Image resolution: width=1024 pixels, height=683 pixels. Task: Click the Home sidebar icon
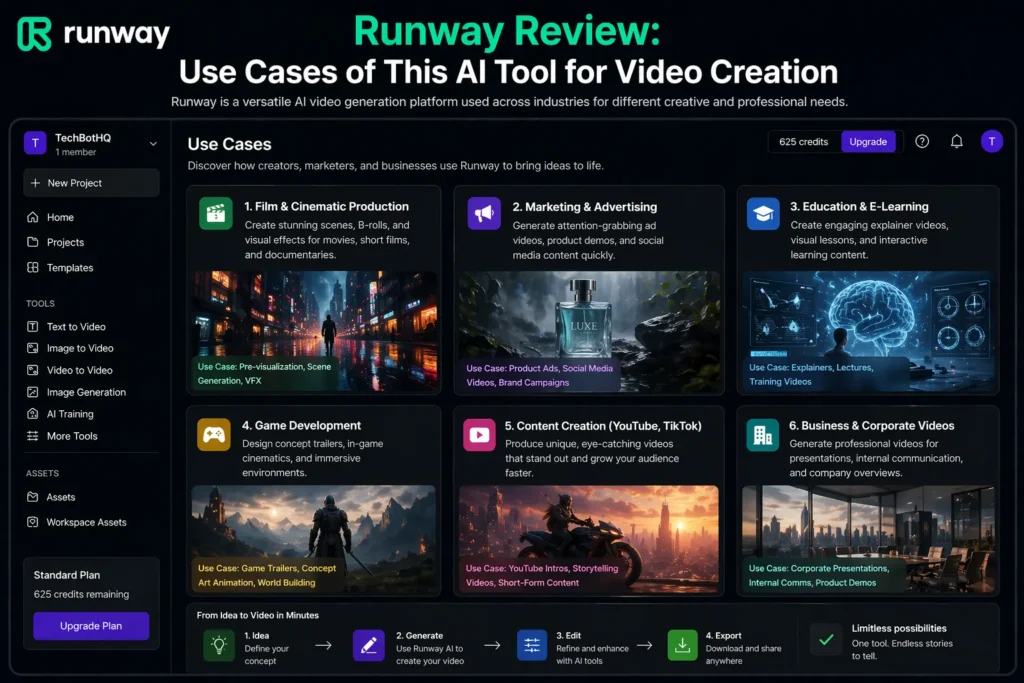(x=33, y=217)
